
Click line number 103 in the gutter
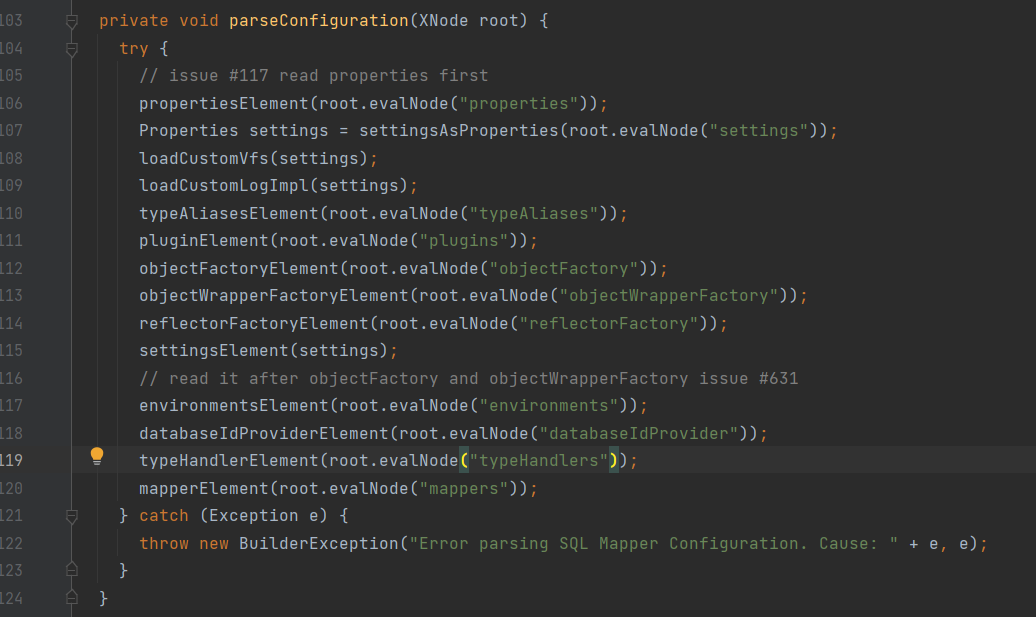tap(11, 20)
